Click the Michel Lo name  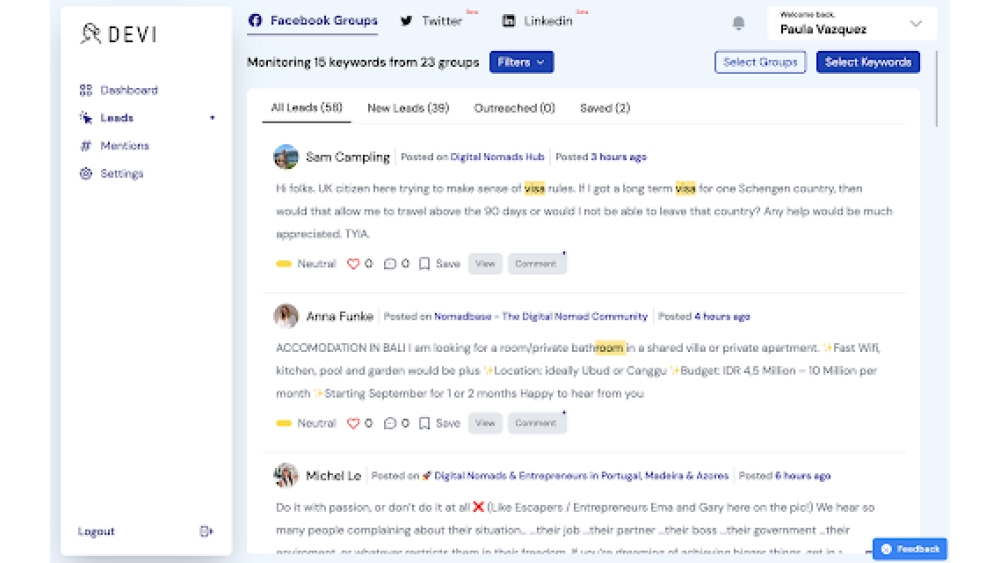[x=333, y=476]
